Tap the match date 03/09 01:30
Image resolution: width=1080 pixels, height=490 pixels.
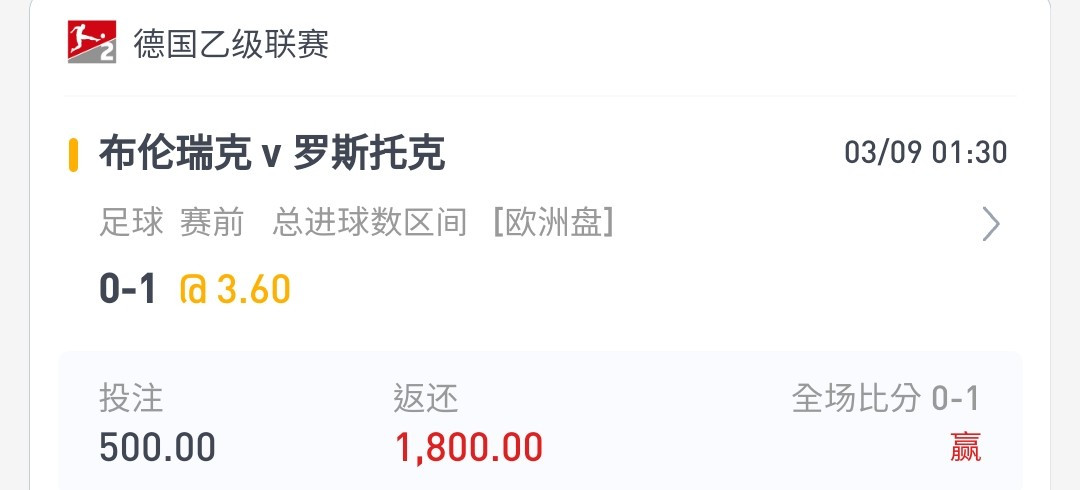pos(926,153)
